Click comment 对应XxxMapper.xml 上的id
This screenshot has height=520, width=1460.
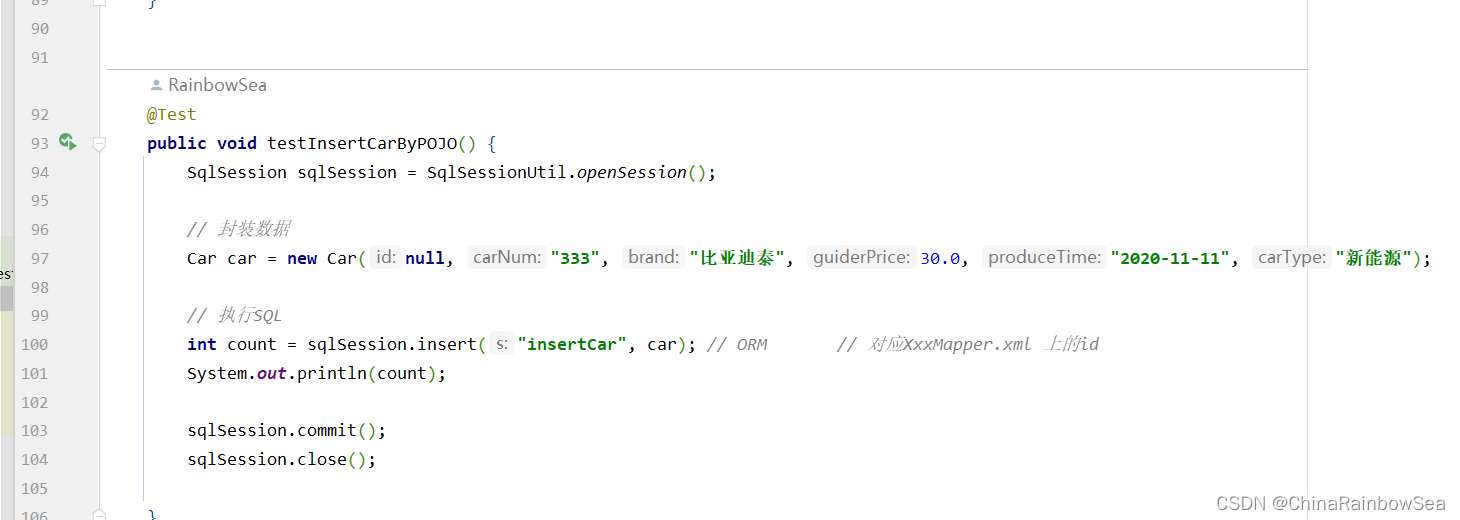968,344
